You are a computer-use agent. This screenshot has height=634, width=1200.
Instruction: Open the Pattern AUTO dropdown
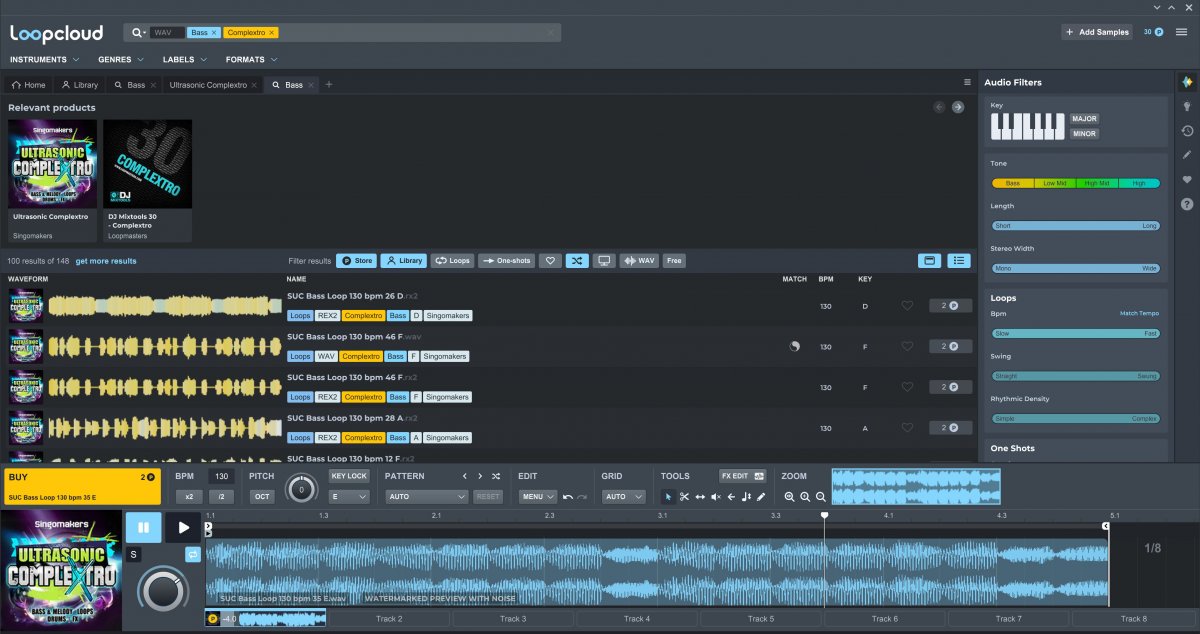tap(427, 496)
